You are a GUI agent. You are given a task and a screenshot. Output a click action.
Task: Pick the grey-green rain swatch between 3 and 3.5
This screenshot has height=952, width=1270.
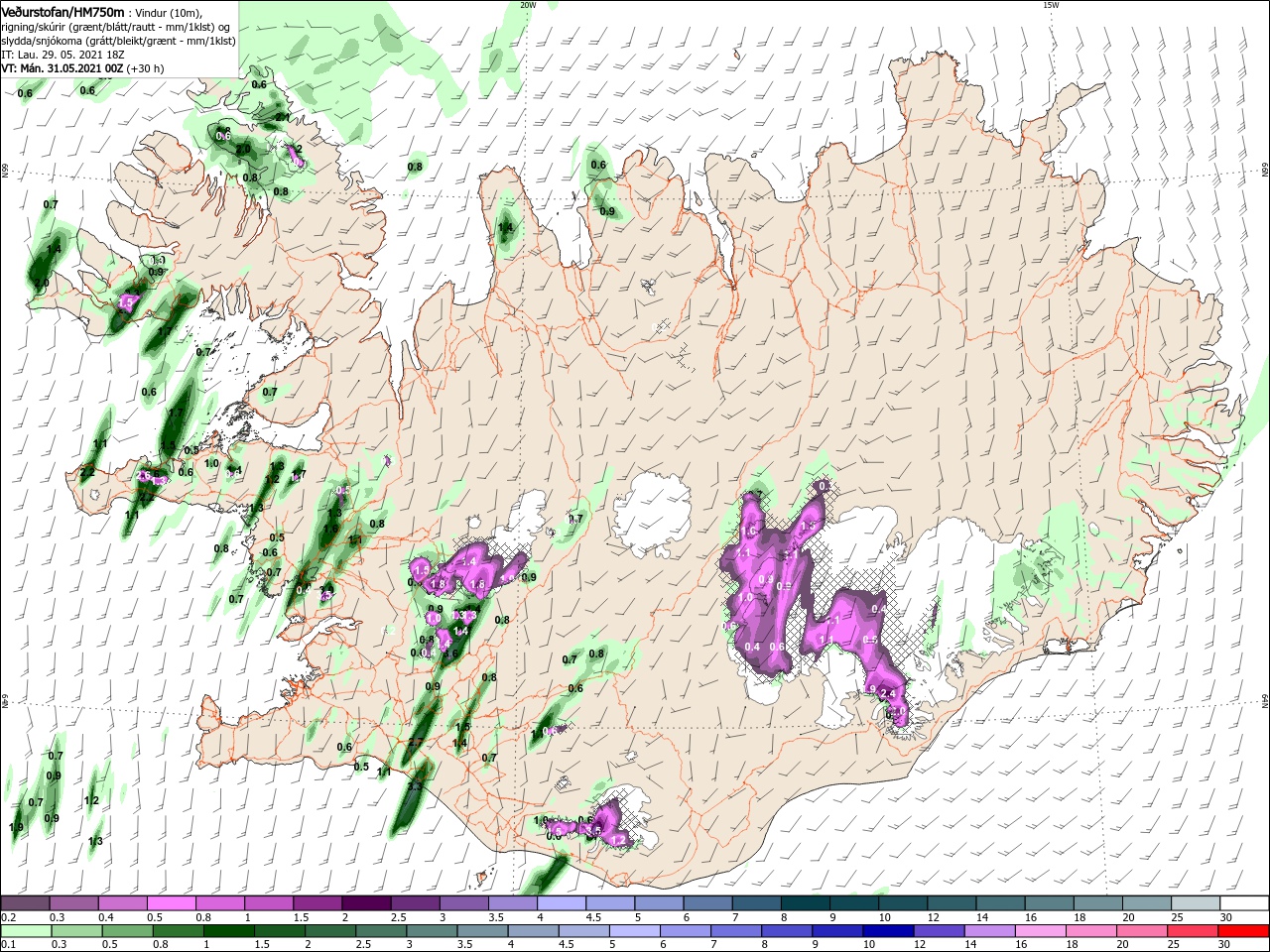pos(434,930)
